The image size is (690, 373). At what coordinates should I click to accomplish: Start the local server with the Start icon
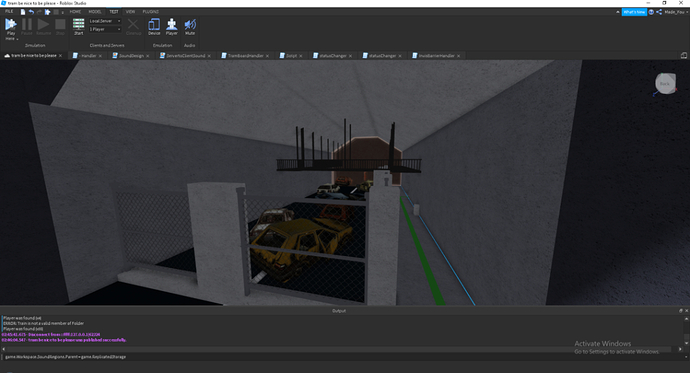78,26
